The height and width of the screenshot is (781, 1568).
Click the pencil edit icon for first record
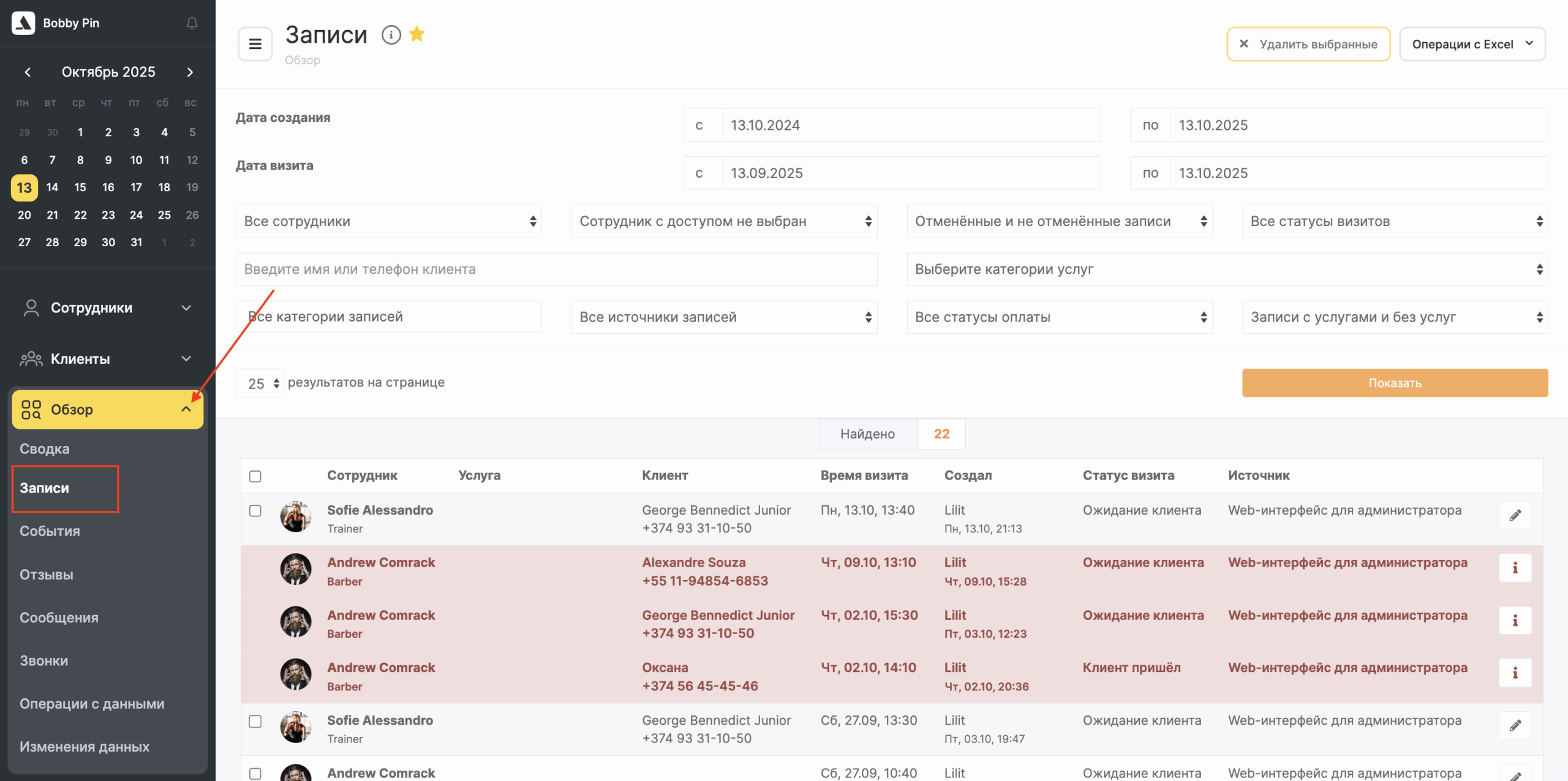1515,515
